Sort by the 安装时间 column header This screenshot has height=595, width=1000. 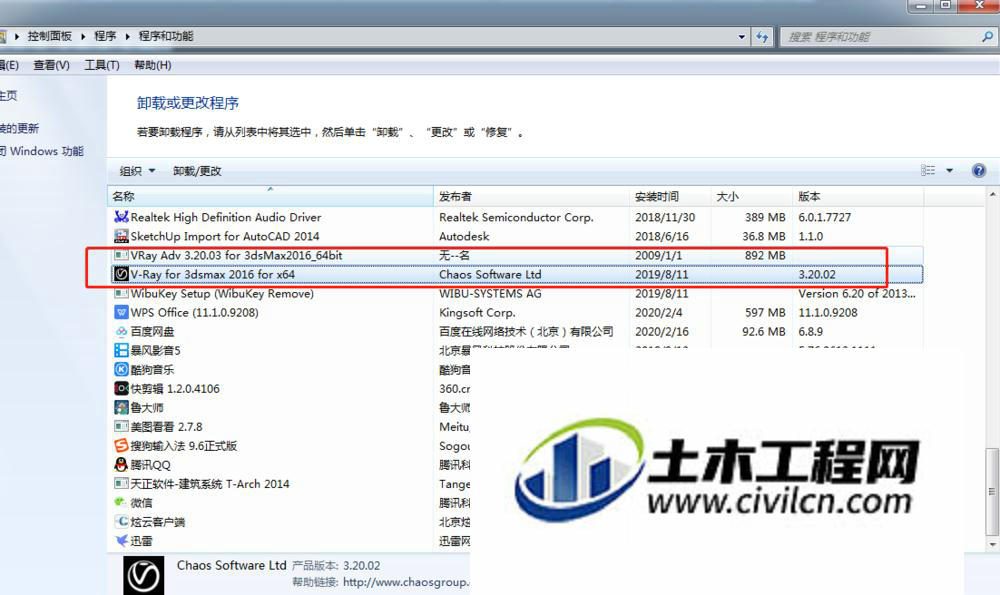[x=670, y=196]
